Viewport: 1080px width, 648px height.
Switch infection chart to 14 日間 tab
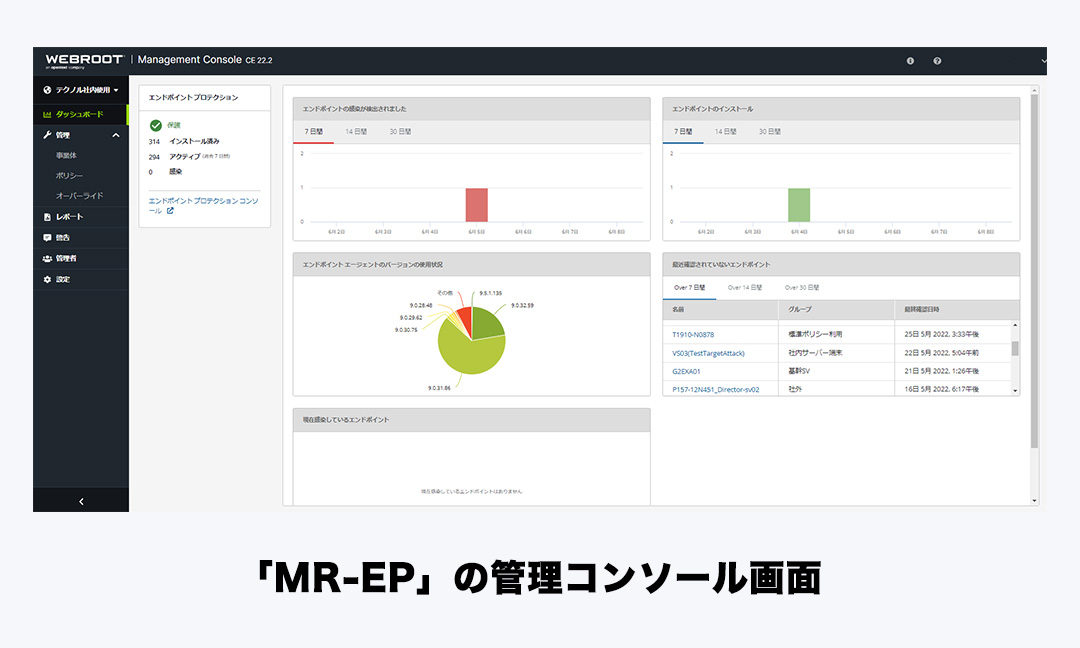356,132
